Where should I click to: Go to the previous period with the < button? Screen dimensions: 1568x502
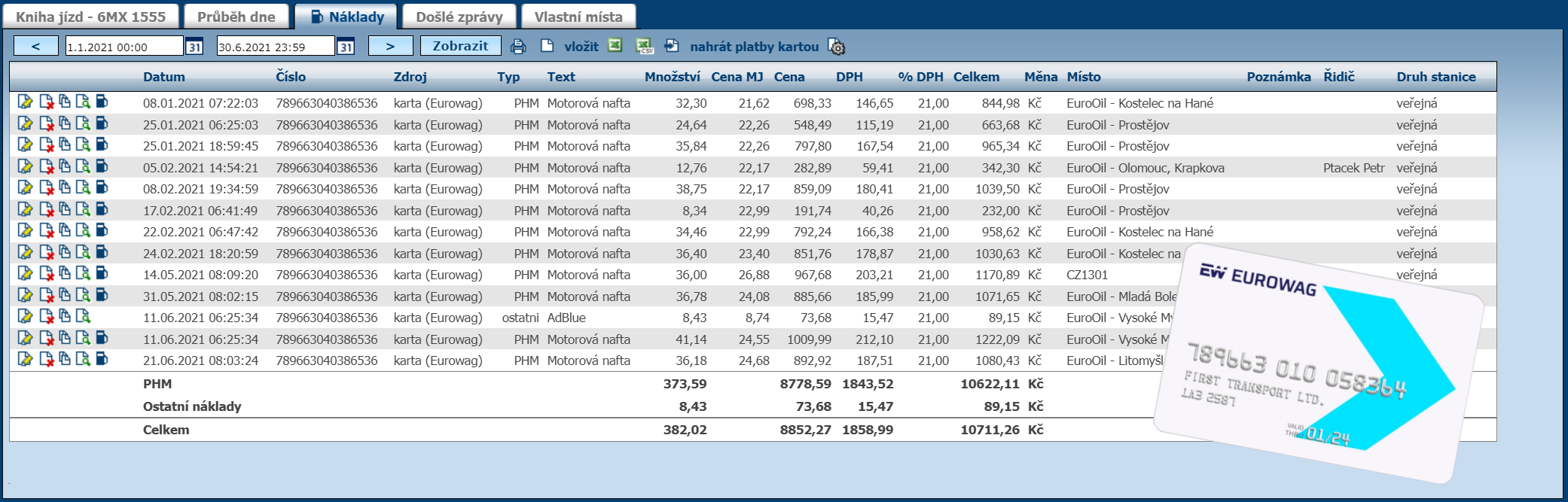coord(35,46)
